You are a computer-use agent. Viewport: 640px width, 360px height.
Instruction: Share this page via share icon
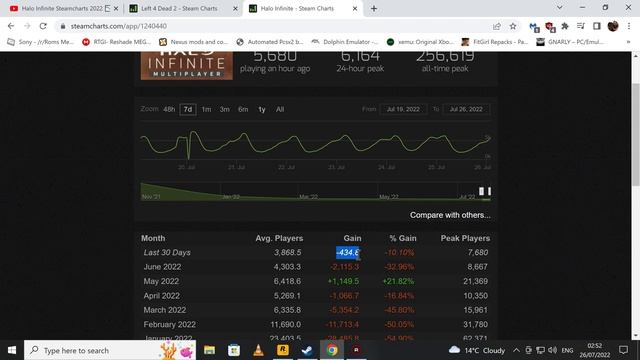(x=497, y=26)
